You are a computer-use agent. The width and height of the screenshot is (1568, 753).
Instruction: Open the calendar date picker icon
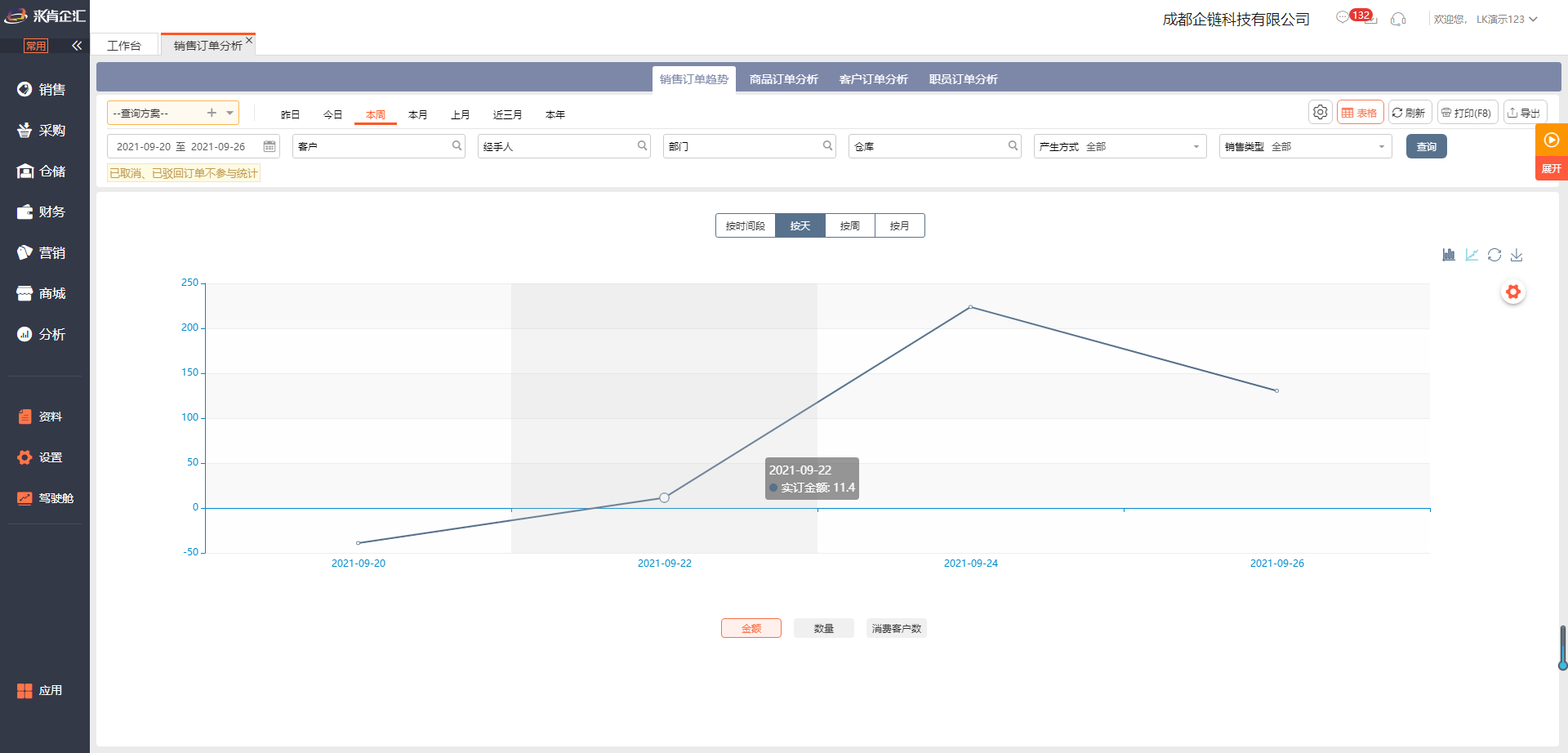(x=269, y=146)
